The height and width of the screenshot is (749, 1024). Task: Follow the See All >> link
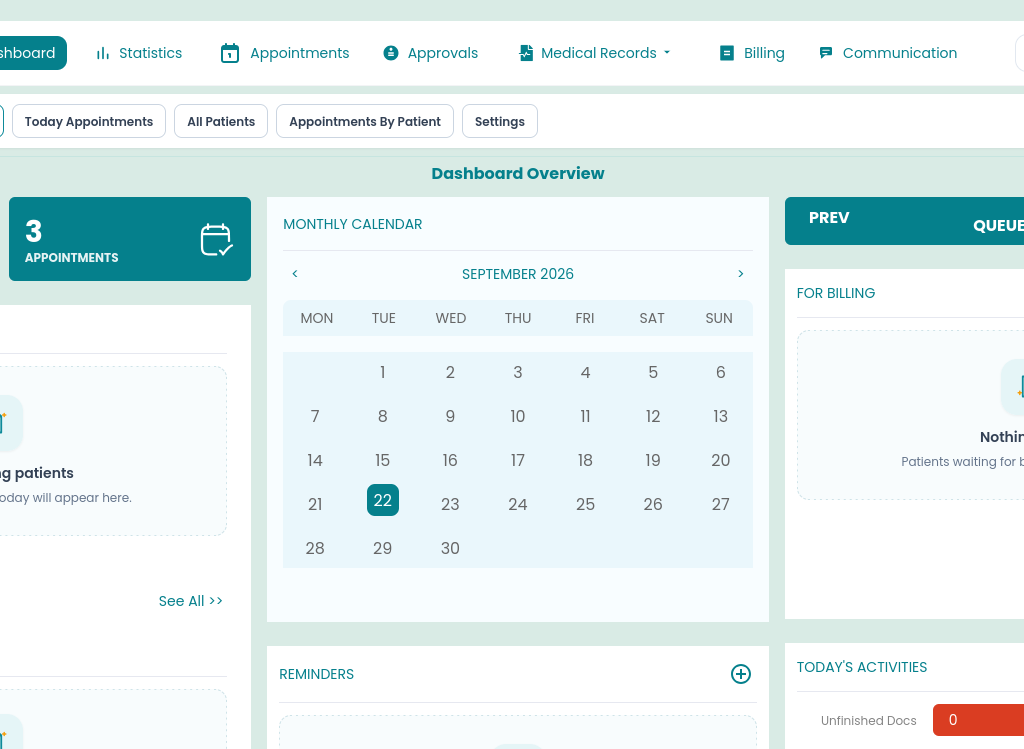coord(191,601)
